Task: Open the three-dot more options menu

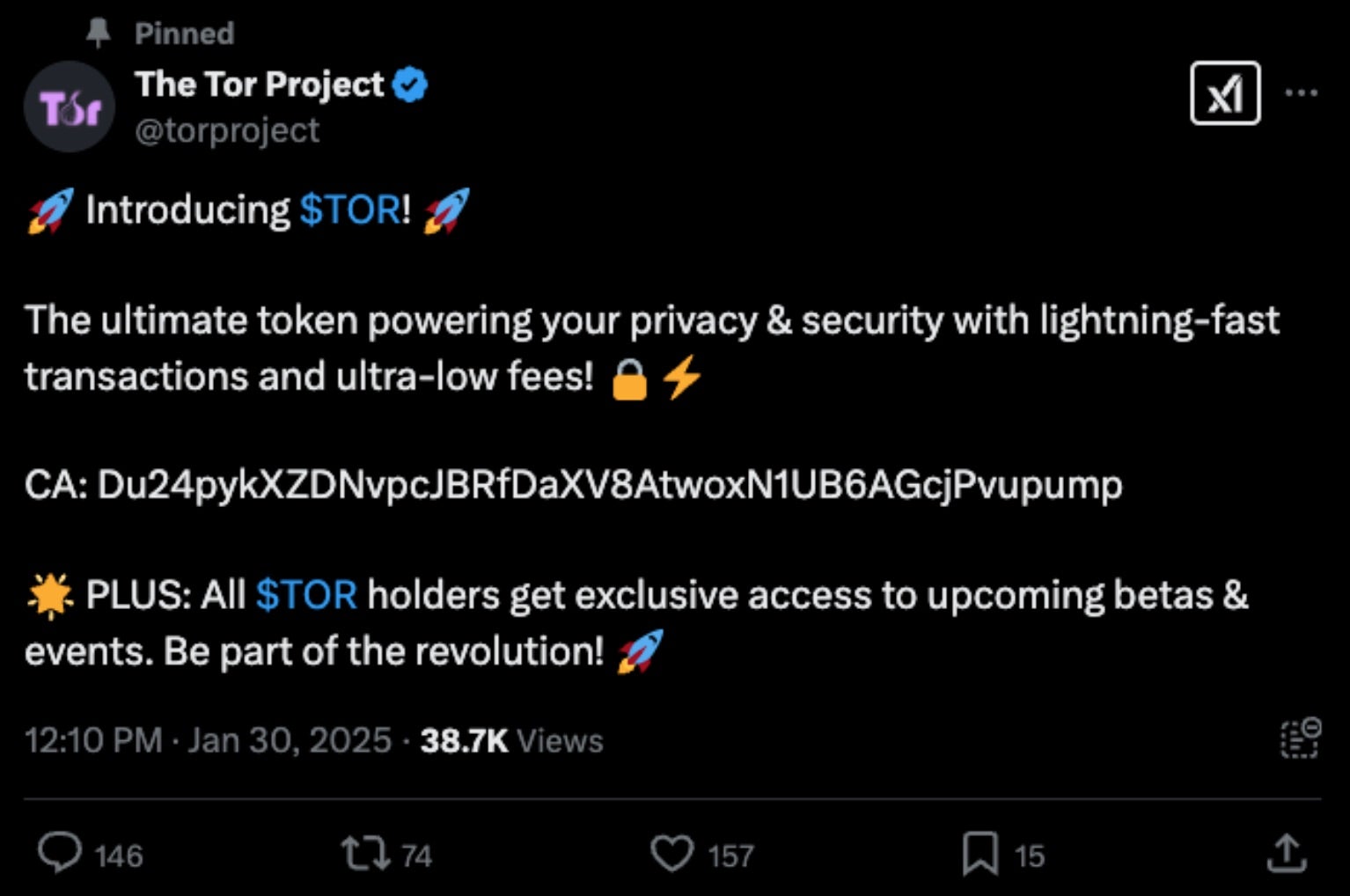Action: click(1302, 92)
